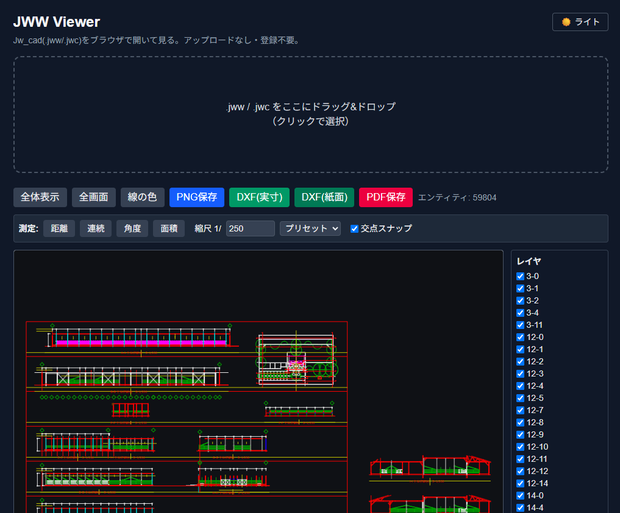Toggle layer 12-10 checkbox
The width and height of the screenshot is (620, 513).
[520, 447]
